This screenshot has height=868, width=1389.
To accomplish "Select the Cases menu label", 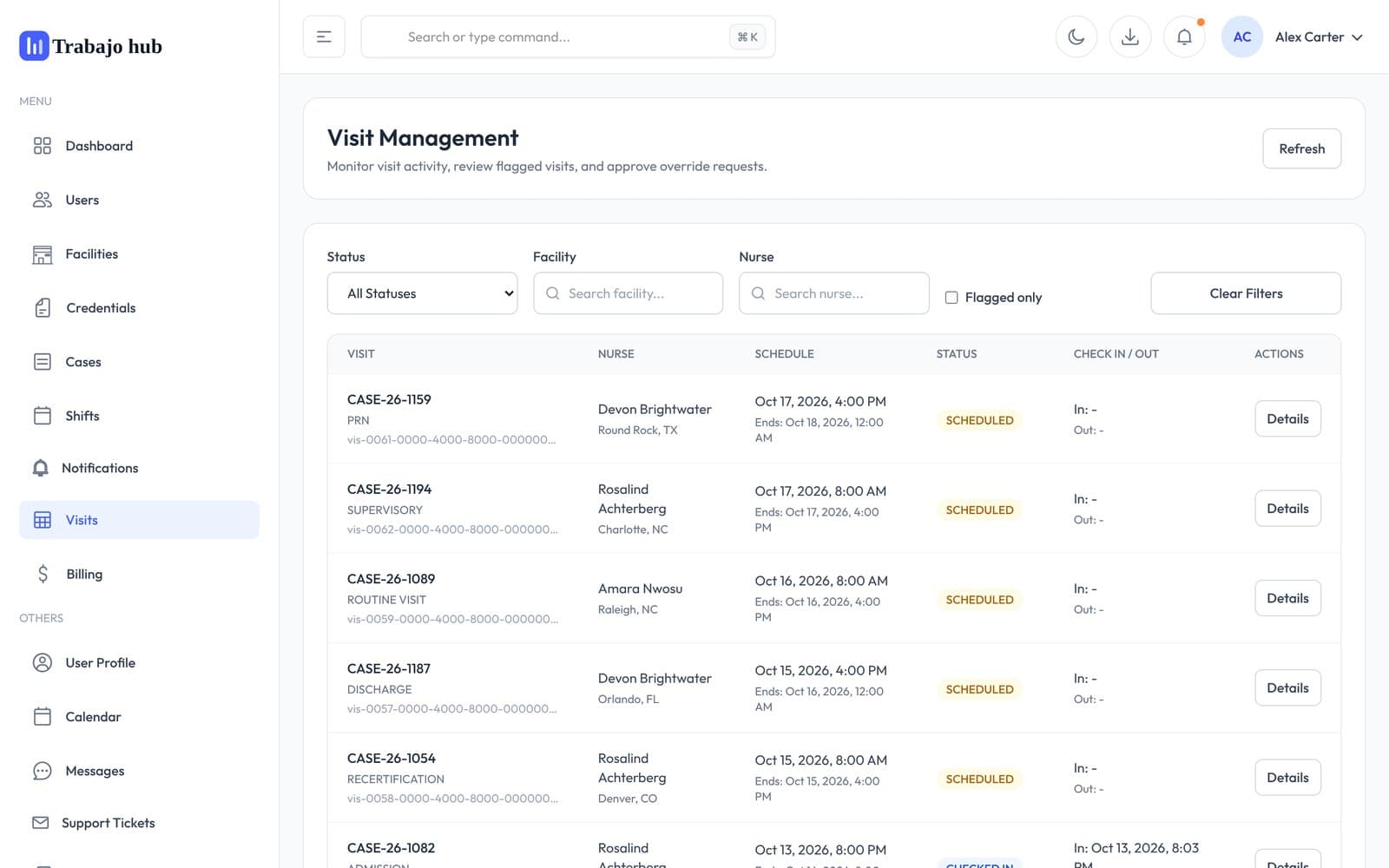I will point(83,362).
